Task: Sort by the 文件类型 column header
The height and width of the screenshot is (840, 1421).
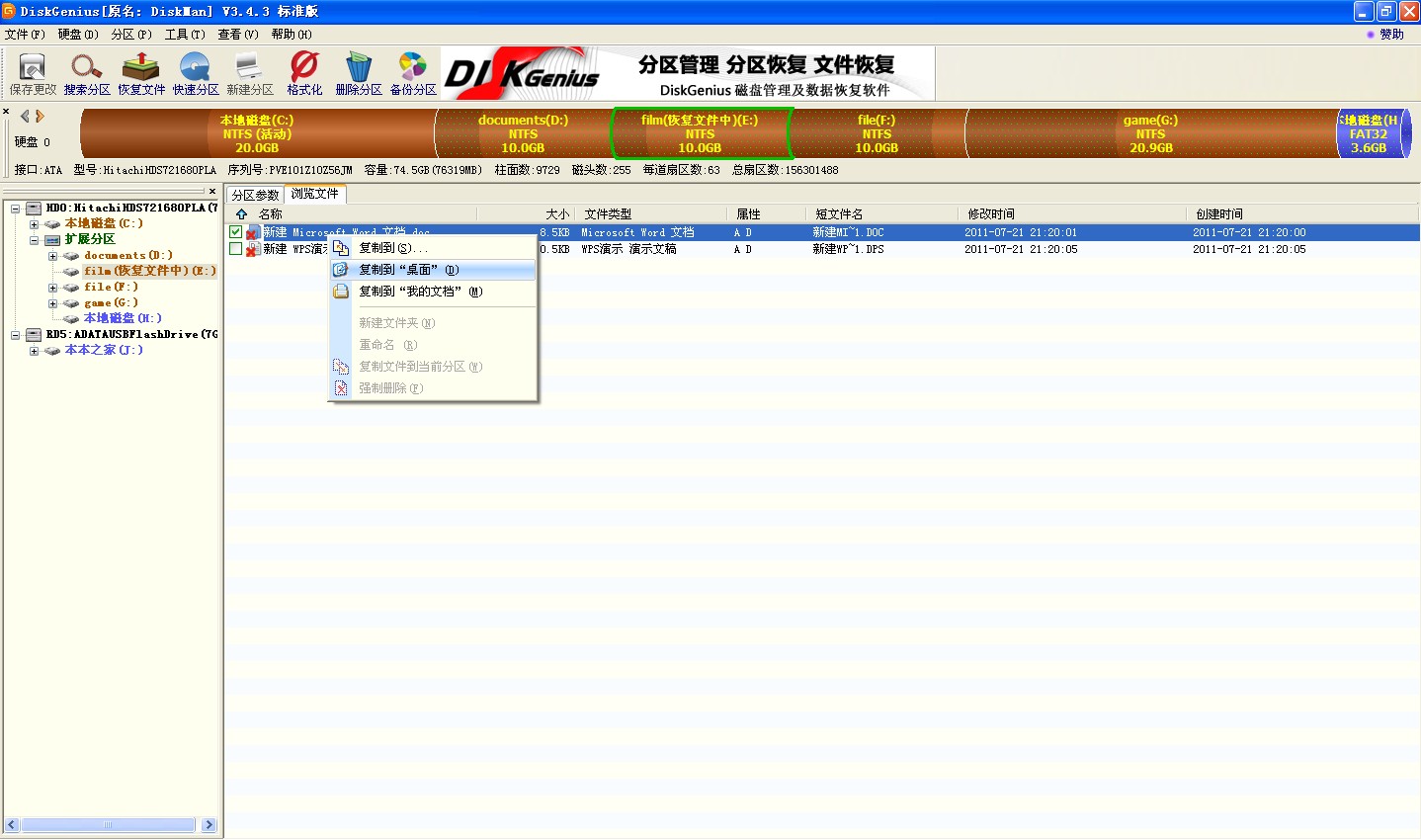Action: [652, 214]
